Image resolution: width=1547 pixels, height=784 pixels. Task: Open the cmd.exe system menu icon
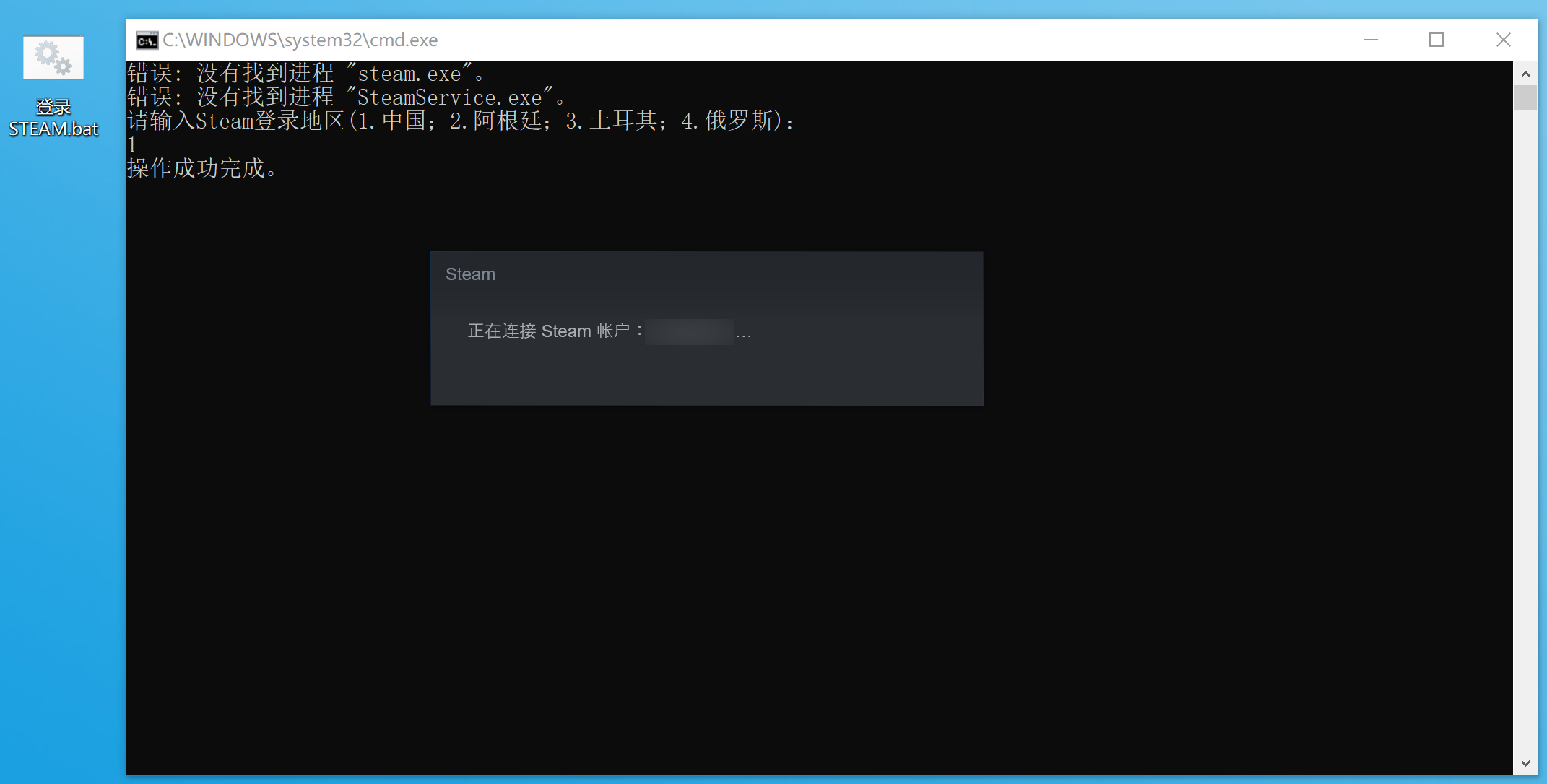pos(147,40)
